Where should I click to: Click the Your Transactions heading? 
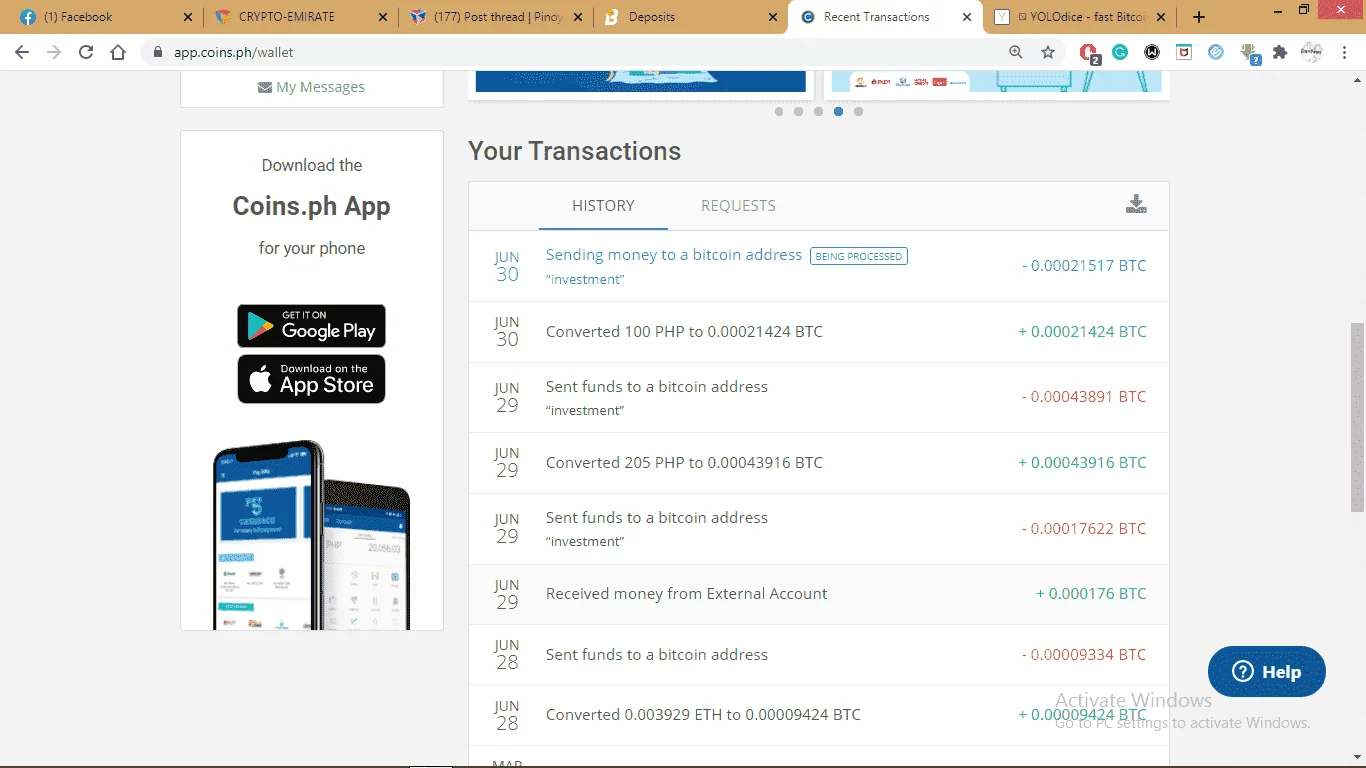tap(575, 151)
